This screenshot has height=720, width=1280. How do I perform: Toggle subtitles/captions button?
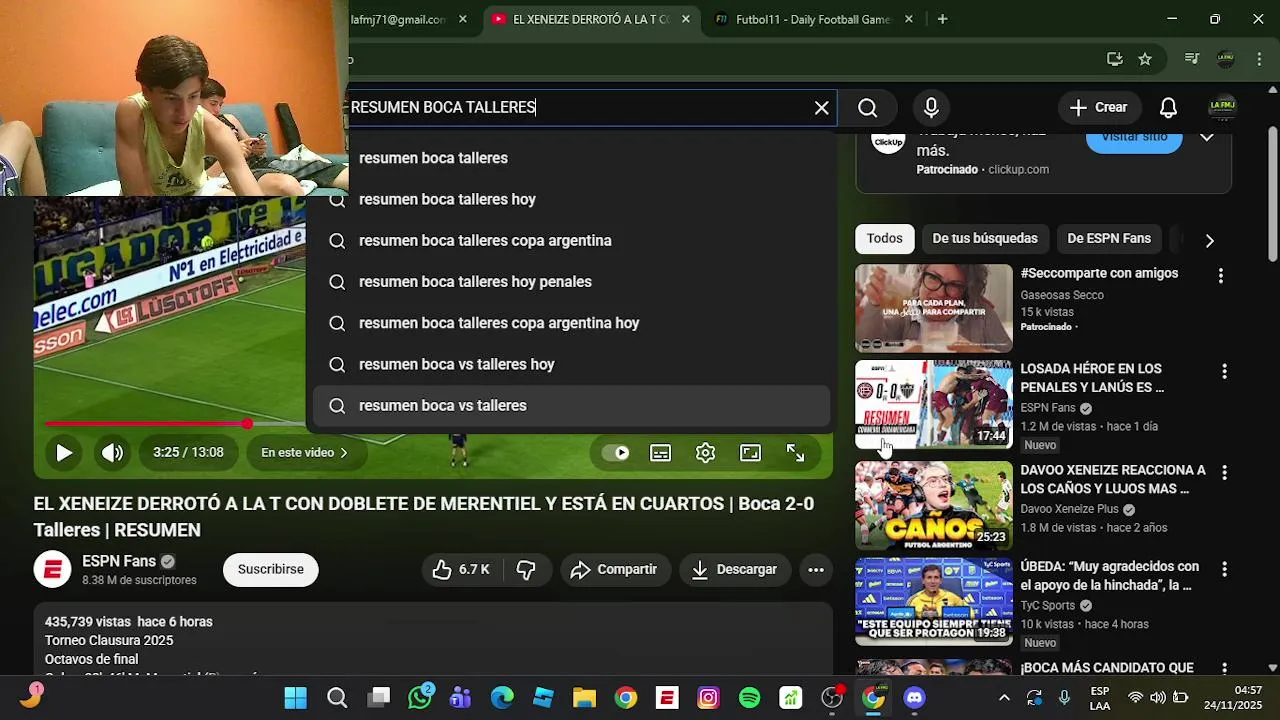tap(661, 453)
